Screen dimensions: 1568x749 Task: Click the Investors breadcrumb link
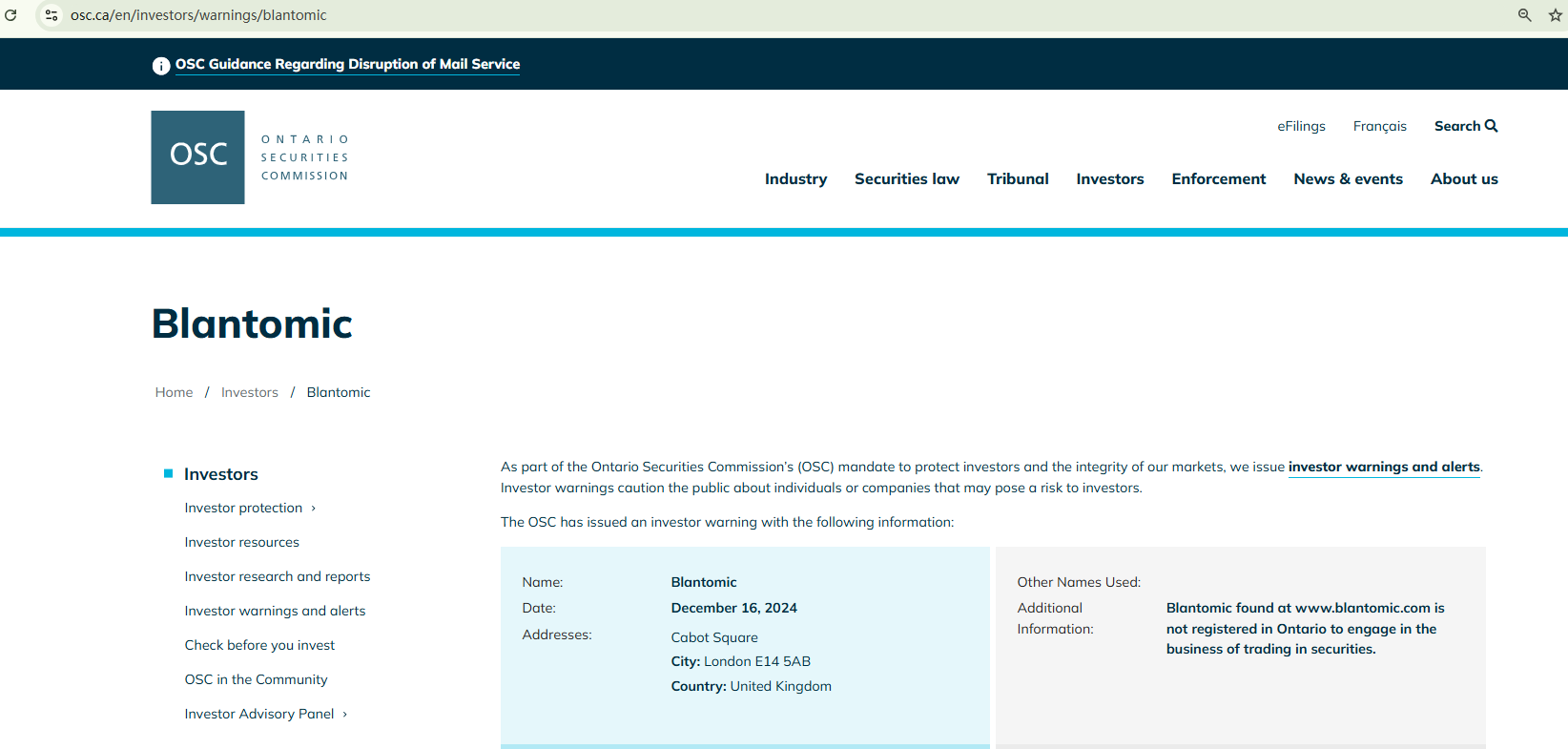(250, 392)
